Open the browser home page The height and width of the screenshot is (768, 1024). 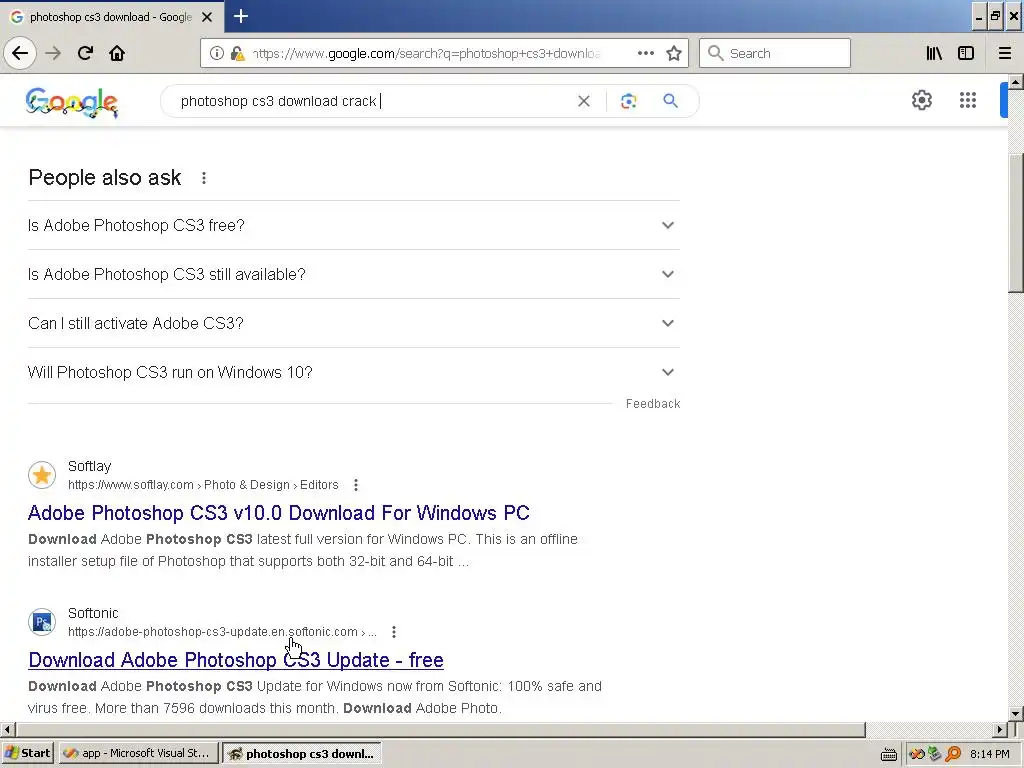point(117,53)
